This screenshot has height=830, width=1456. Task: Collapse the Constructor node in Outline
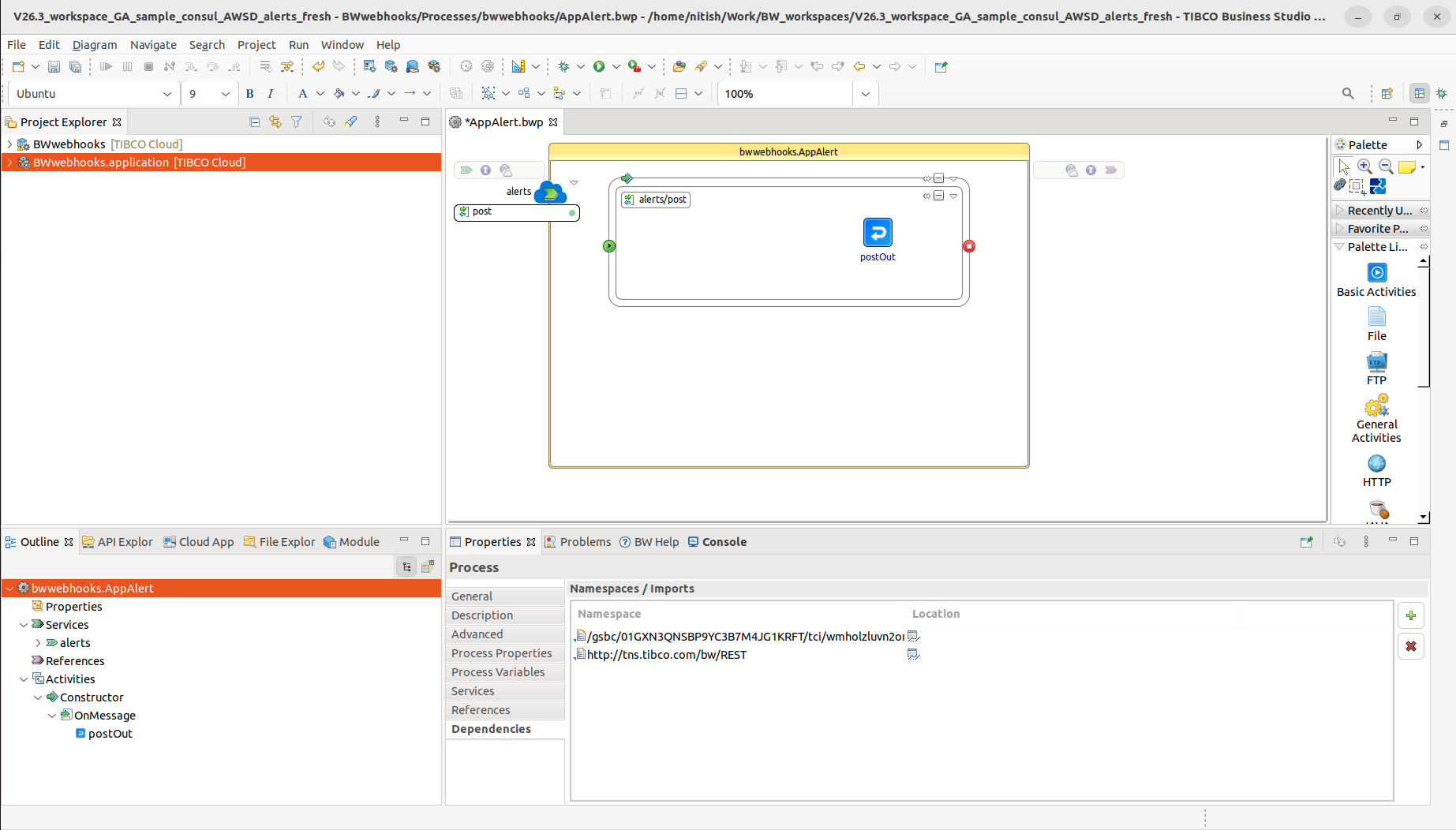pyautogui.click(x=38, y=697)
